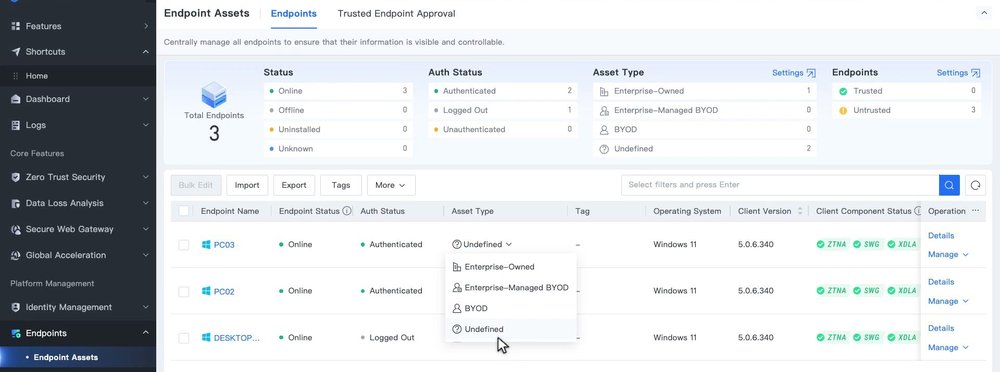1000x372 pixels.
Task: Open the DESKTOP endpoint name link
Action: 237,338
